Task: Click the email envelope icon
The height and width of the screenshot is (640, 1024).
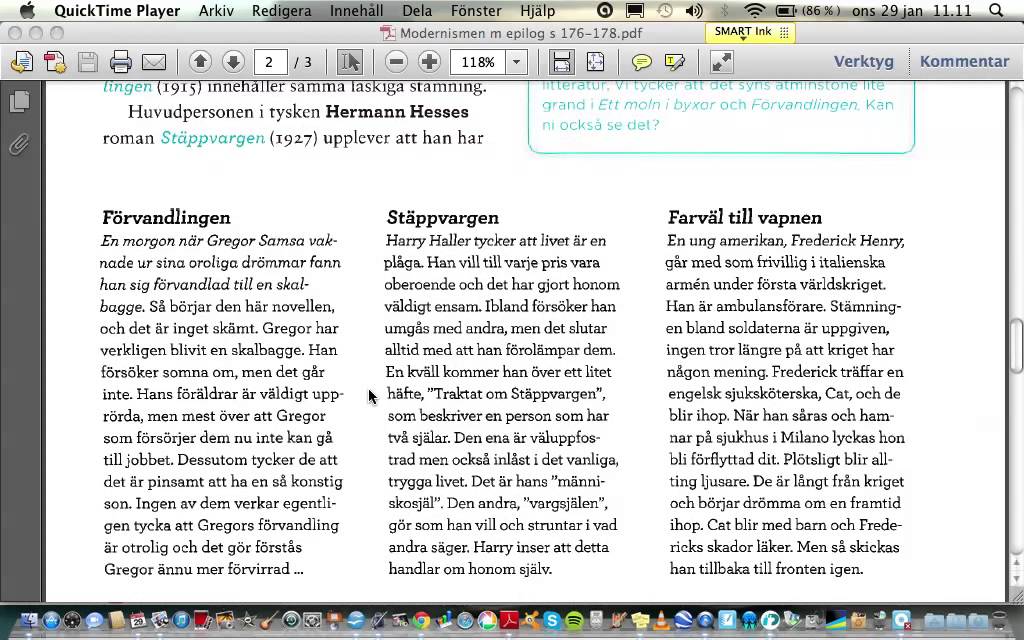Action: pyautogui.click(x=154, y=62)
